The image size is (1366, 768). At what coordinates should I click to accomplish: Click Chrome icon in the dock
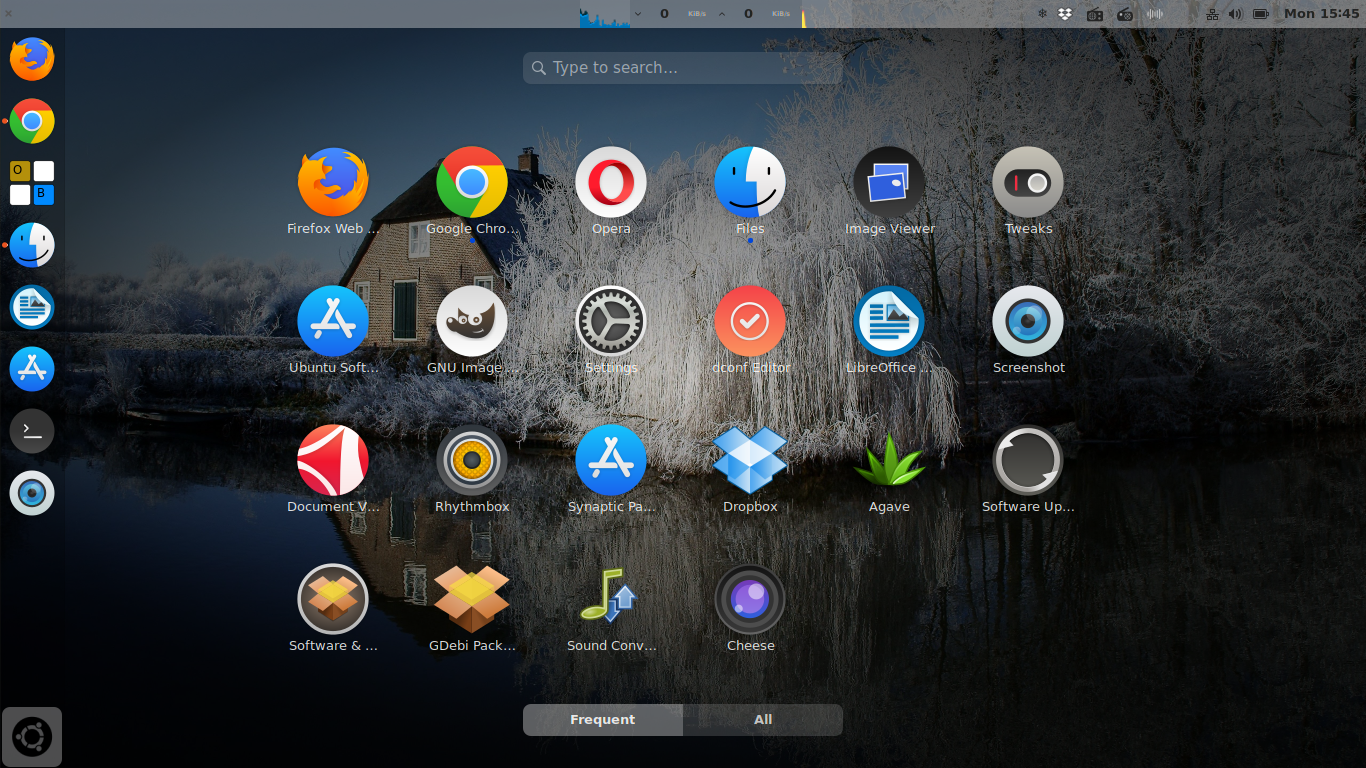tap(32, 121)
